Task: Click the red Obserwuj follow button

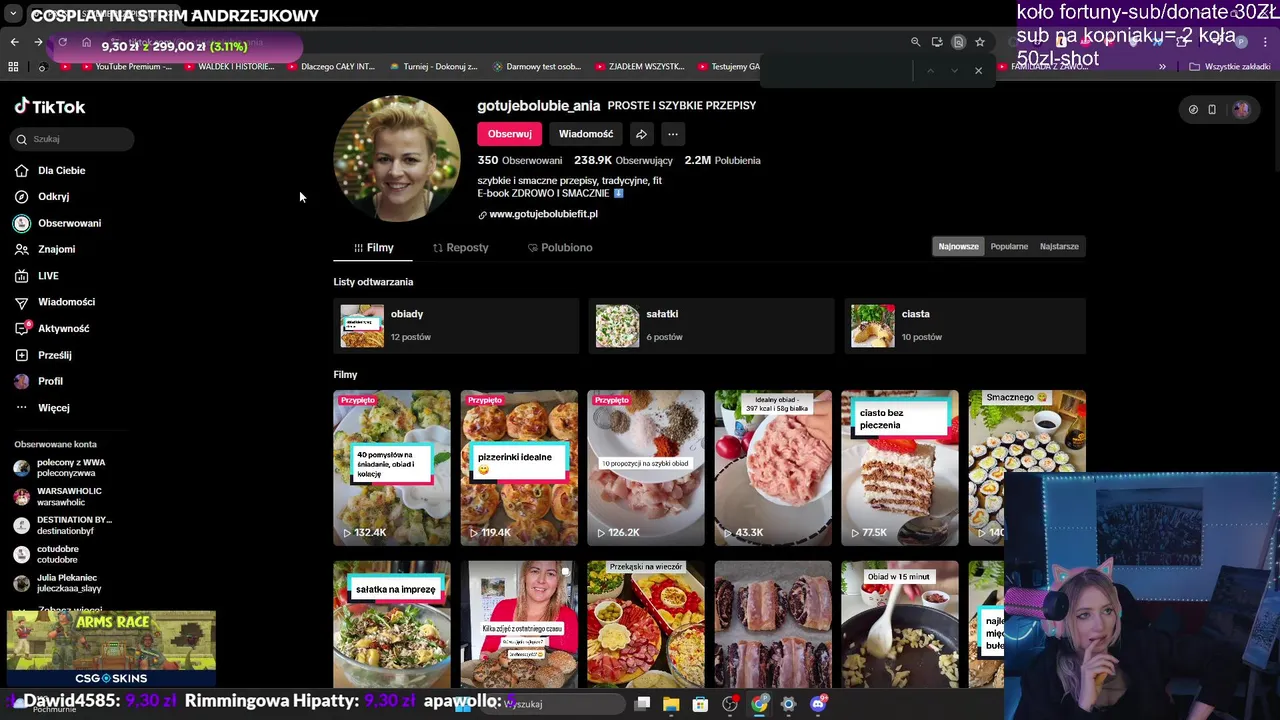Action: click(x=510, y=134)
